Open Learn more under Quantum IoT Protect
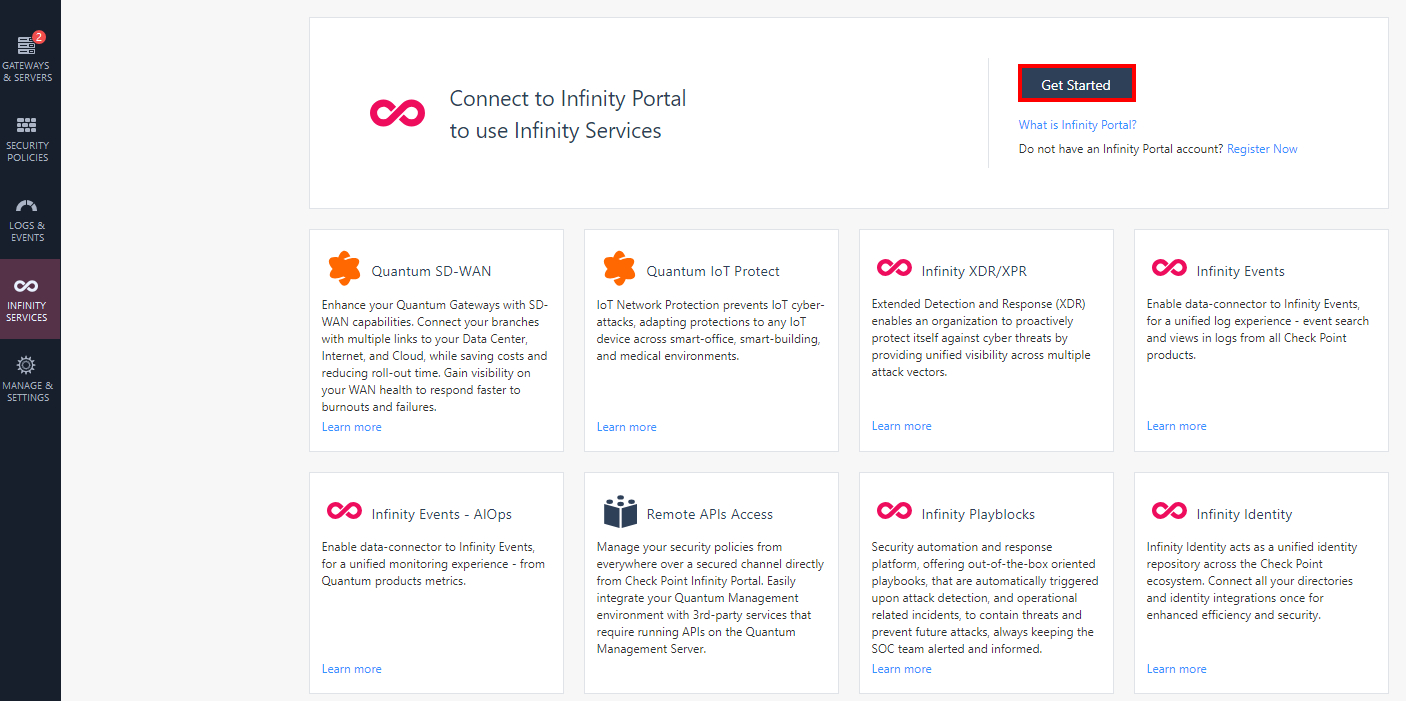Viewport: 1406px width, 701px height. tap(627, 427)
